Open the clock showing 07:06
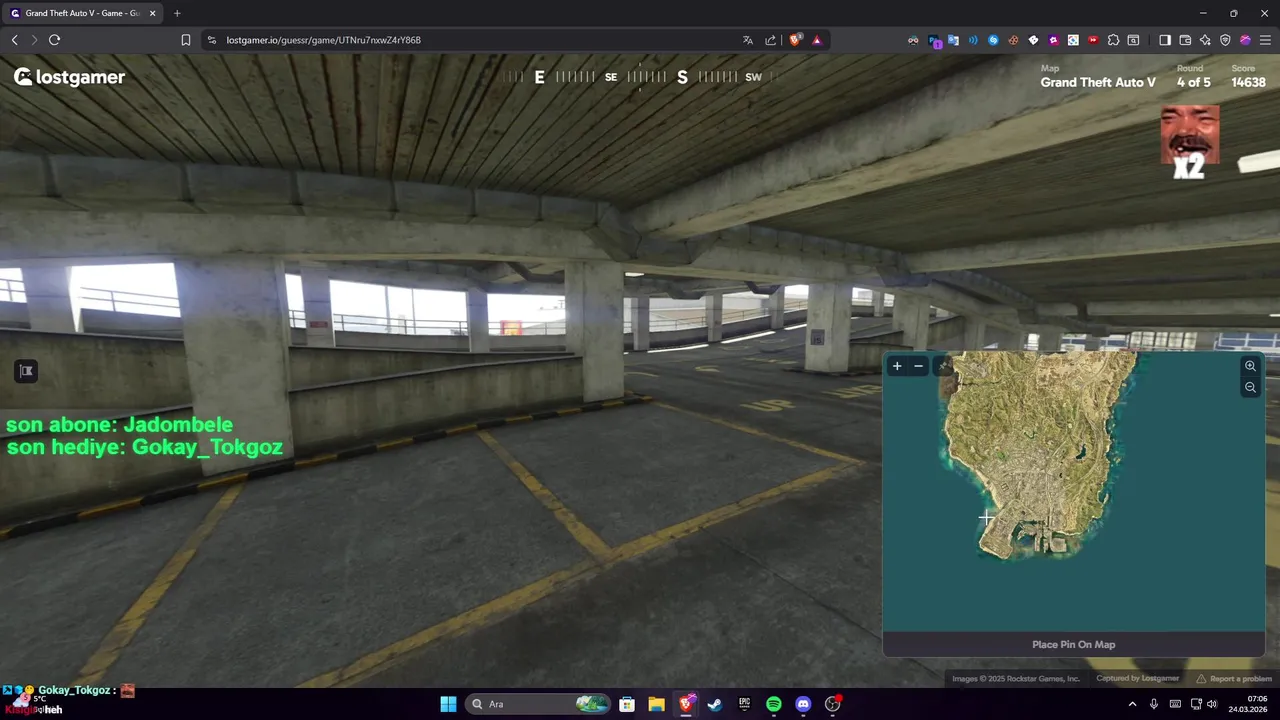 click(1249, 704)
